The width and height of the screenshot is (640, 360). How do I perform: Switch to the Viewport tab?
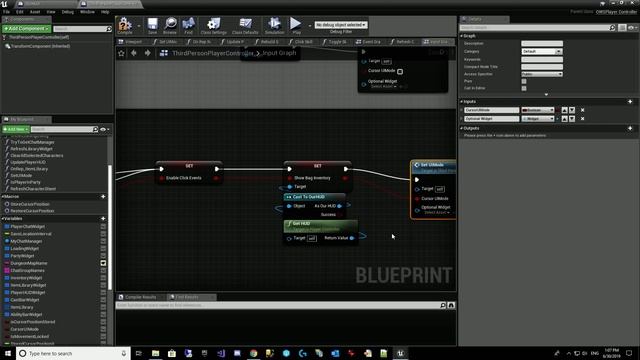pyautogui.click(x=133, y=42)
